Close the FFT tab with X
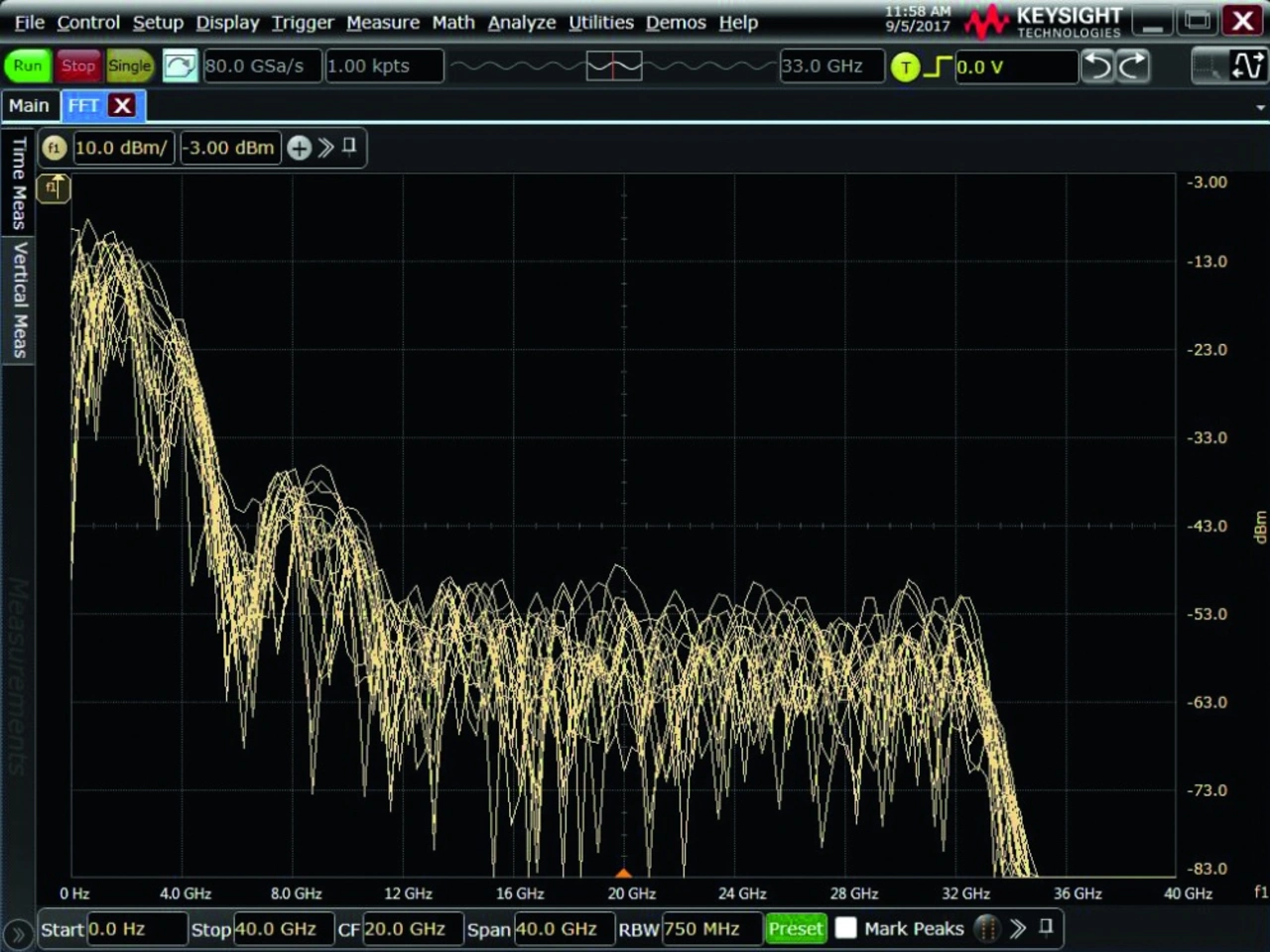This screenshot has width=1270, height=952. (123, 105)
